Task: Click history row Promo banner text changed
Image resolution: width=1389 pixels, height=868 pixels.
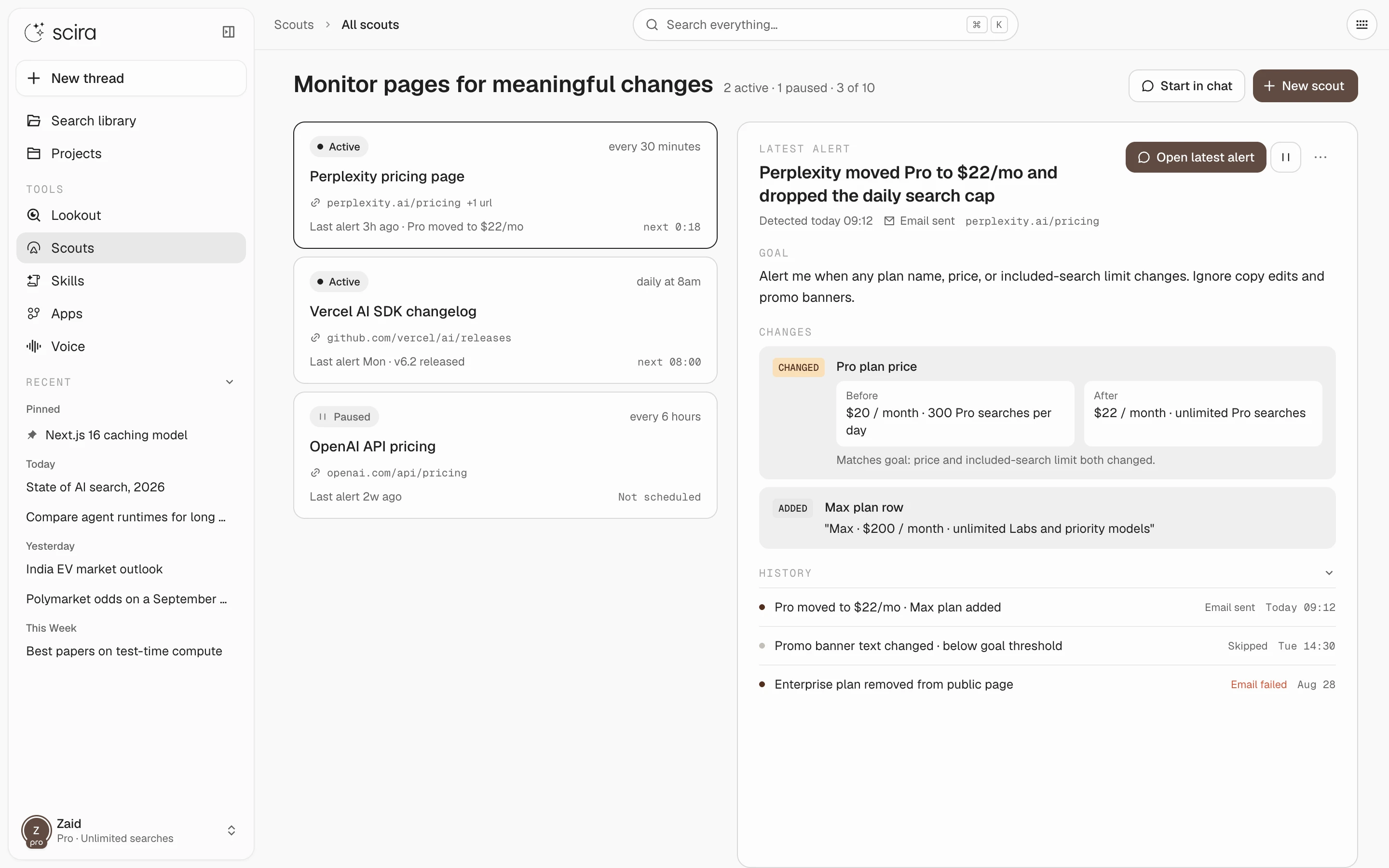Action: tap(1047, 646)
